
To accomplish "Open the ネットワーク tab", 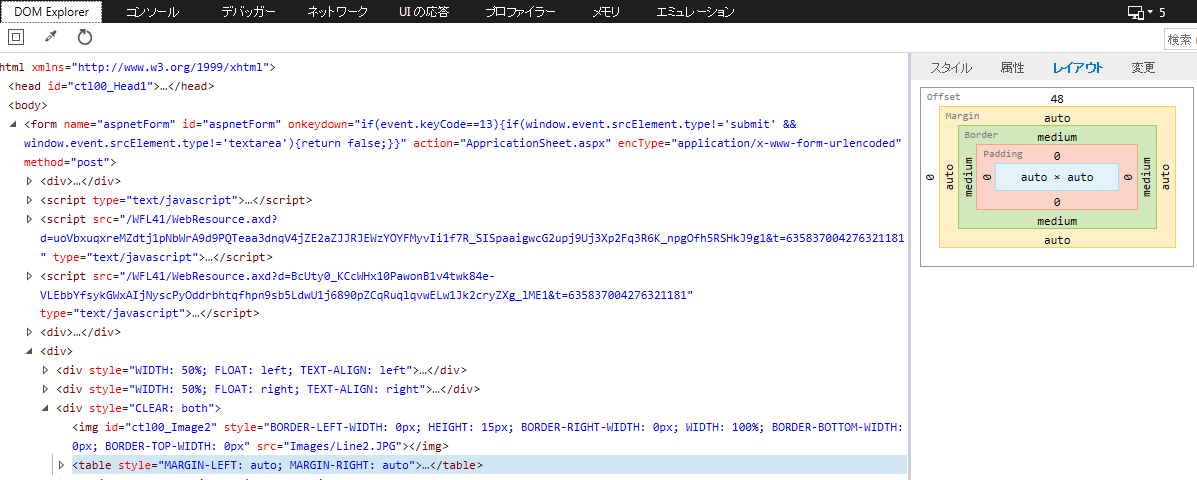I will [337, 11].
